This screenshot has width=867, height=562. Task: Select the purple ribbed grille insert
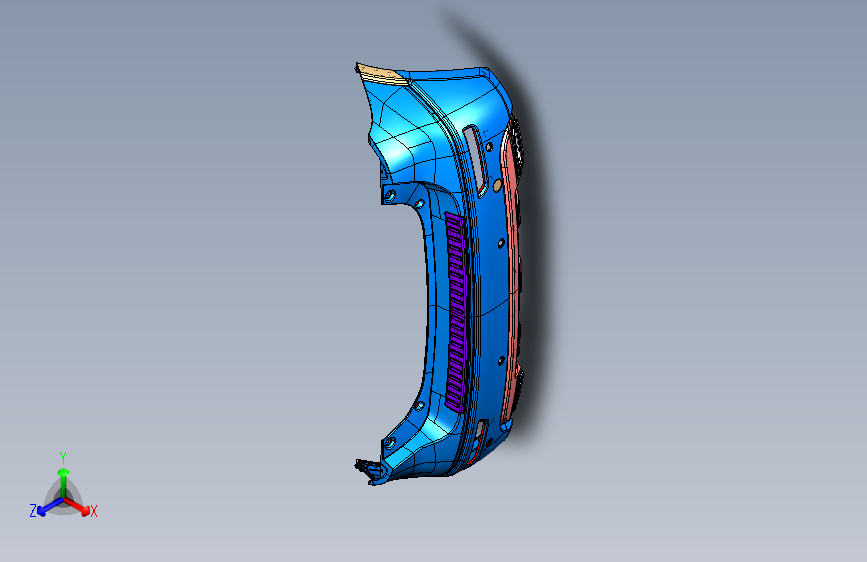456,313
